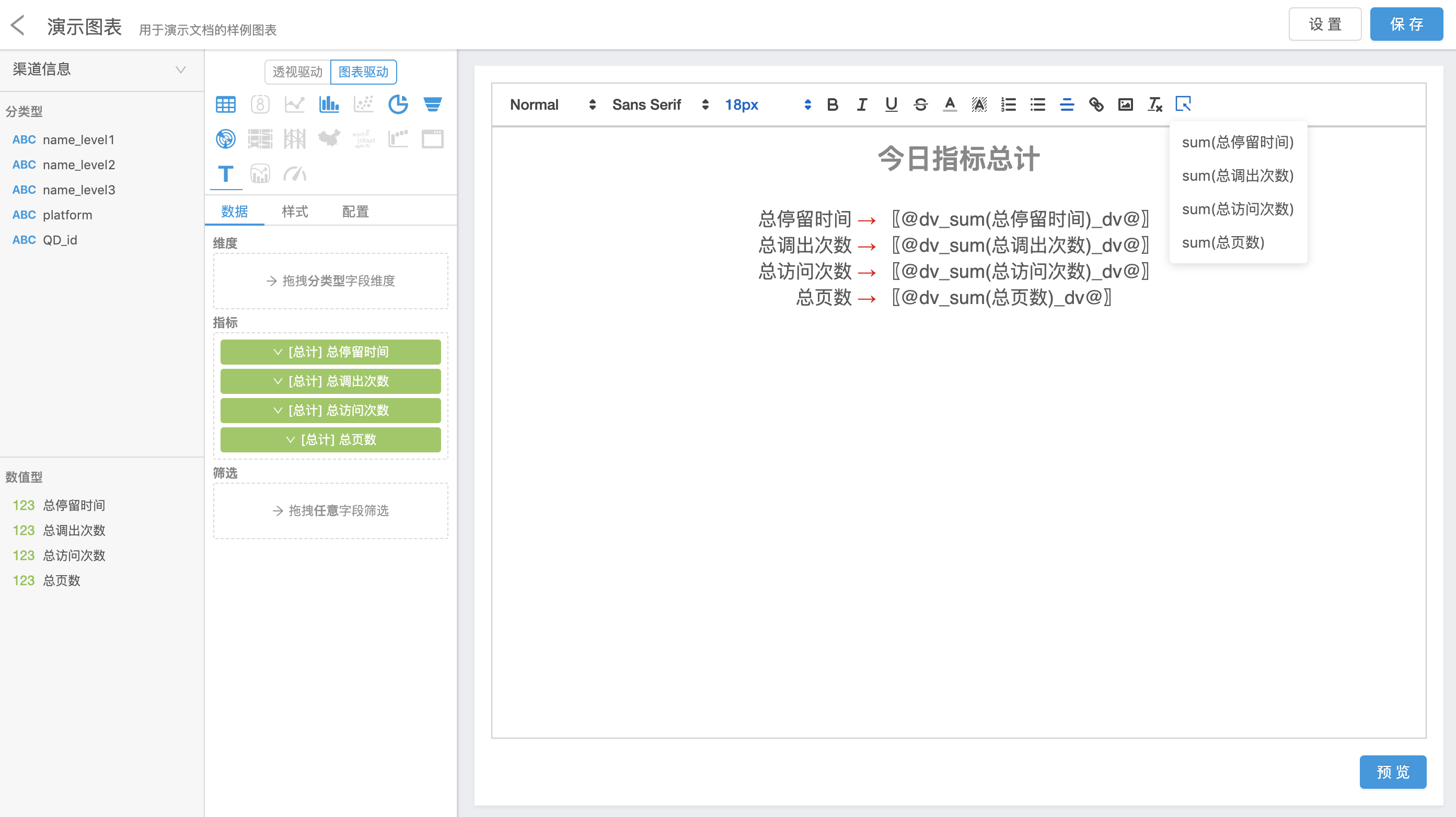Switch to 透视驱动 mode

coord(297,72)
